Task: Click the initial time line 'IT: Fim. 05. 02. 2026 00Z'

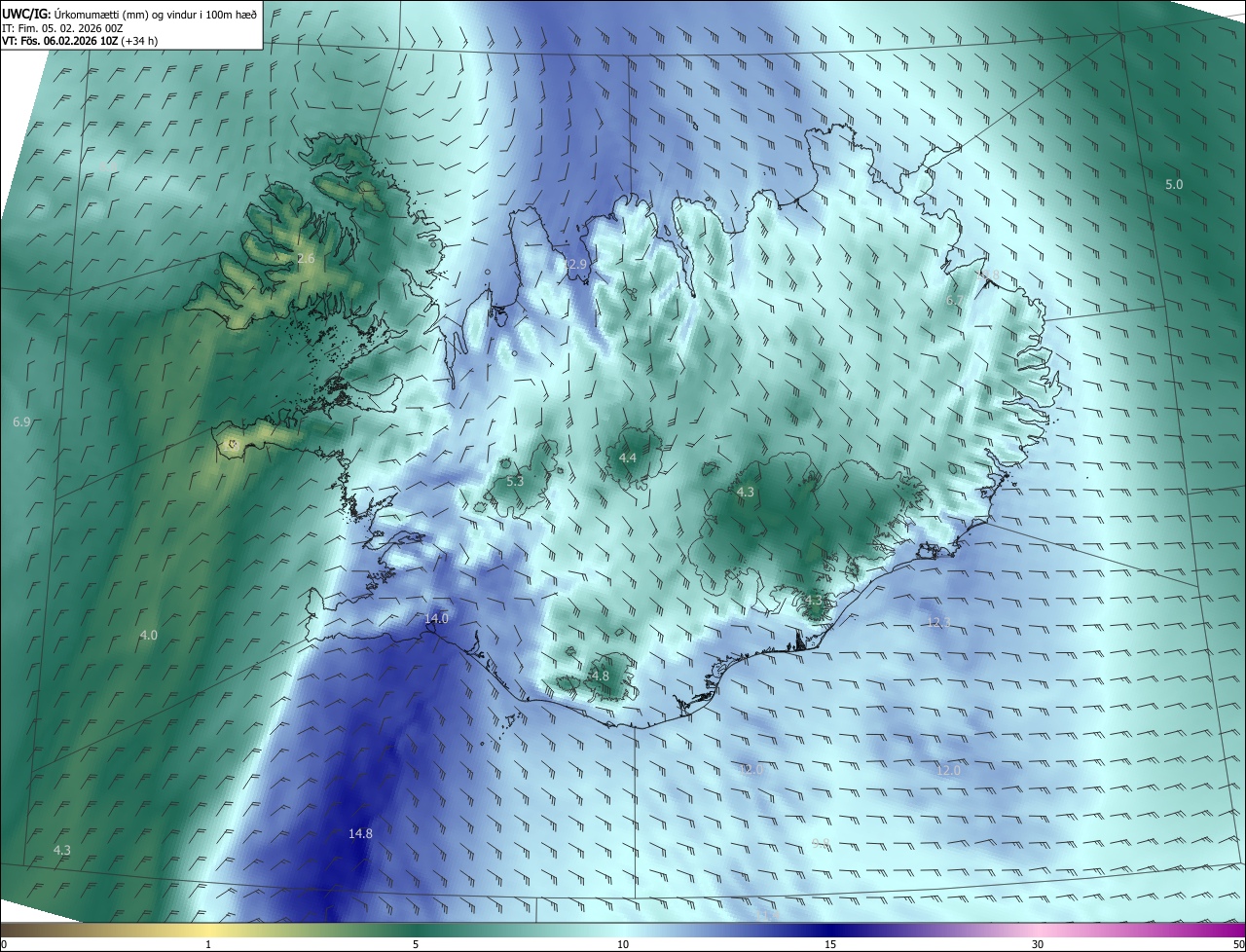Action: [60, 28]
